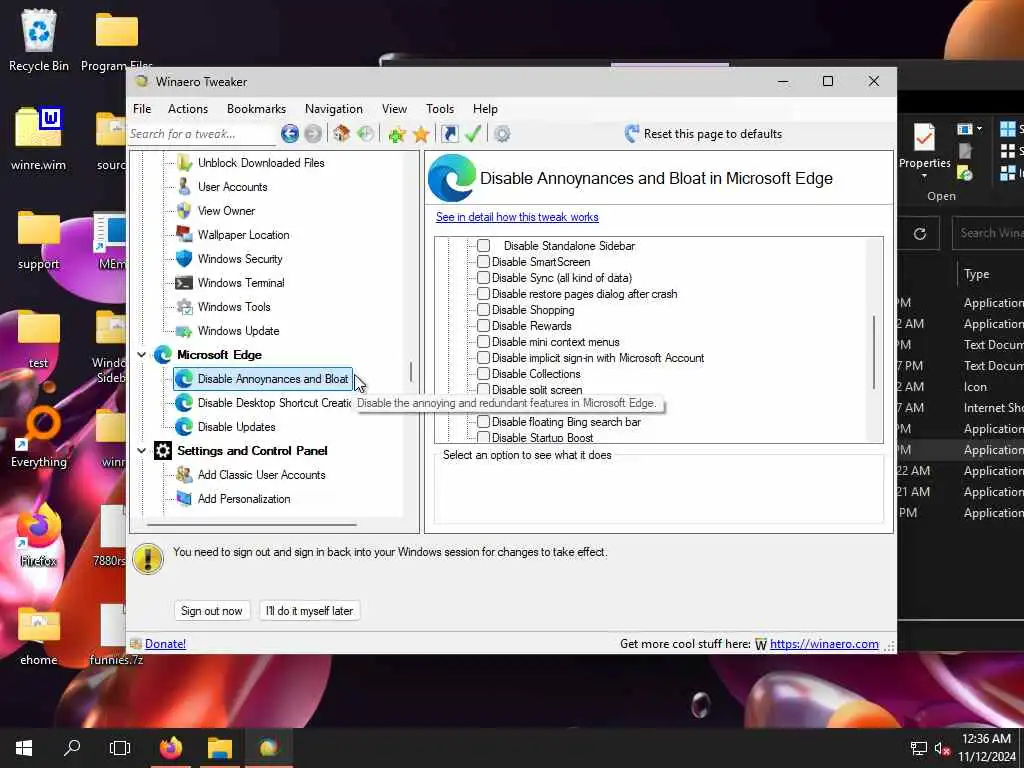Focus the Search for a tweak field
Image resolution: width=1024 pixels, height=768 pixels.
[202, 134]
